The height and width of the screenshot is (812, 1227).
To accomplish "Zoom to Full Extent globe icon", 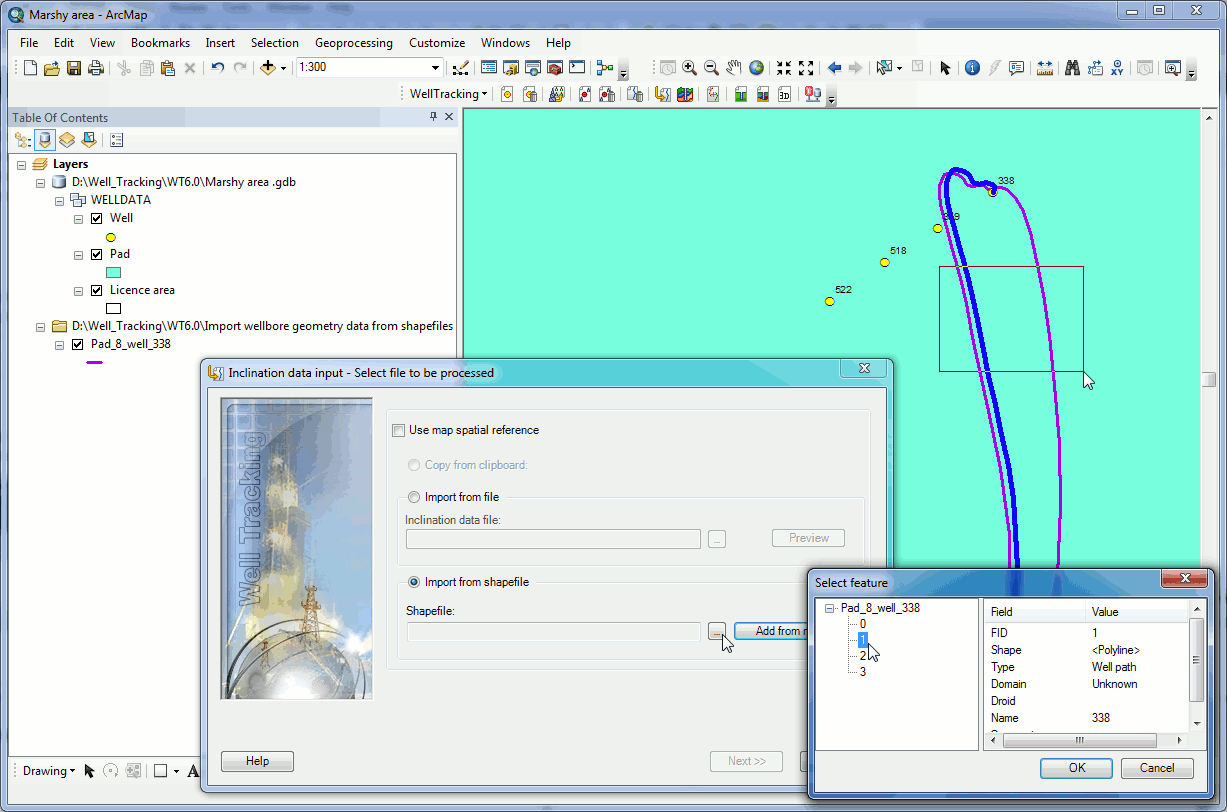I will click(x=756, y=68).
